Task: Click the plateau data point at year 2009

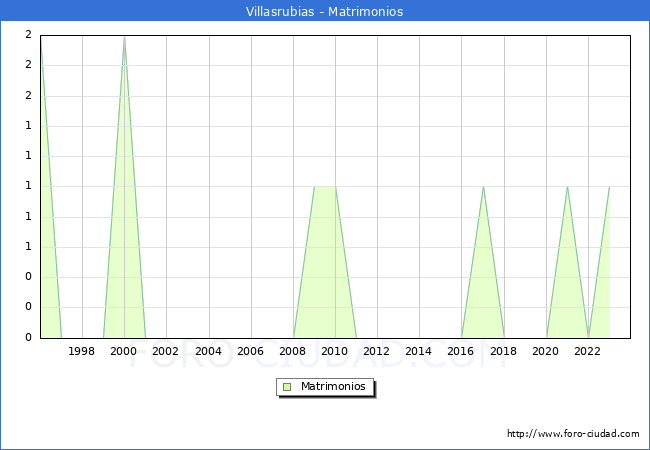Action: coord(315,187)
